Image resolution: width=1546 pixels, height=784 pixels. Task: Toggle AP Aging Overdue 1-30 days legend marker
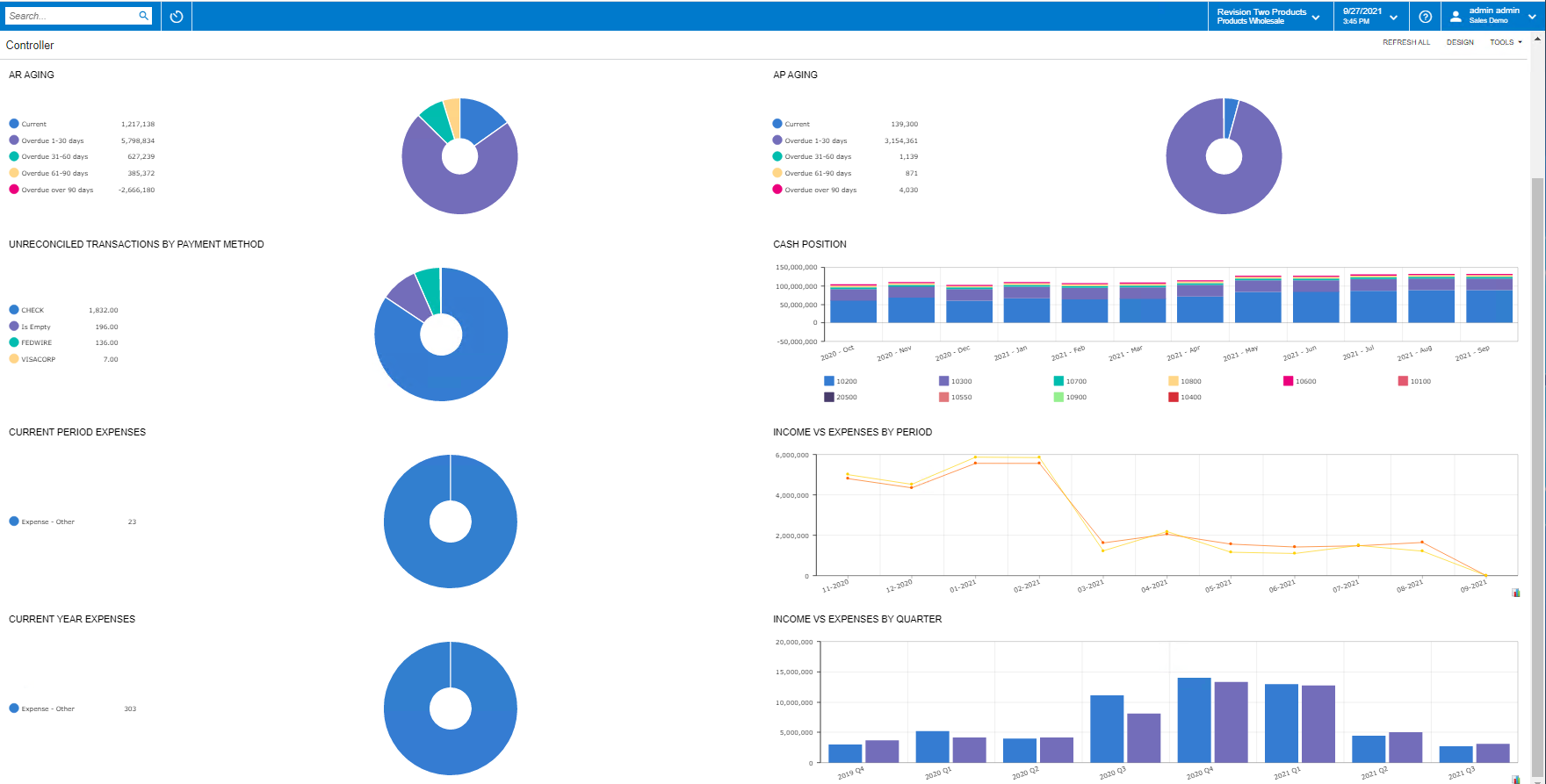[777, 140]
